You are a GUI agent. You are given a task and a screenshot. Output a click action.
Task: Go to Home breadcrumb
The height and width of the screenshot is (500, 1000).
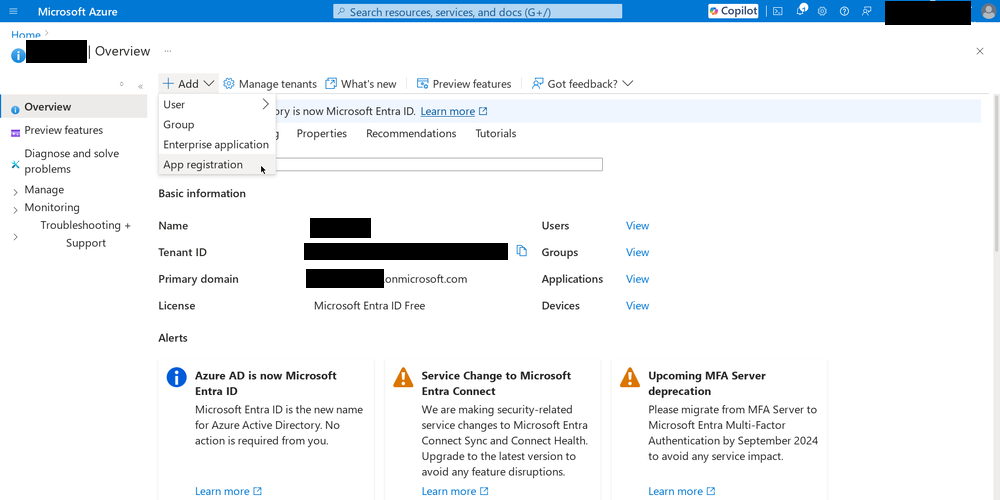[x=26, y=35]
